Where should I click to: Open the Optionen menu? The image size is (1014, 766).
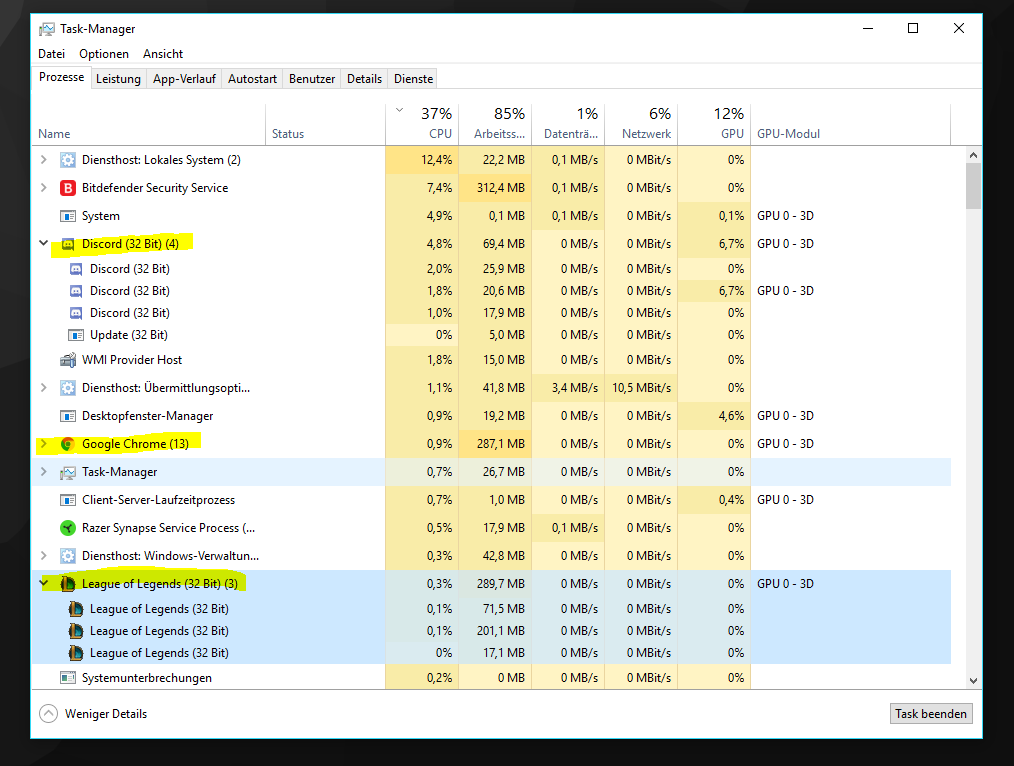103,54
